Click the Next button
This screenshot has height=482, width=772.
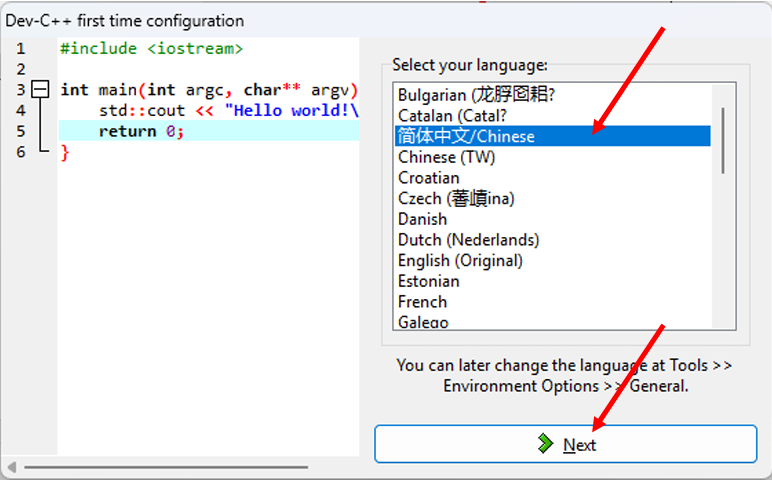click(565, 444)
